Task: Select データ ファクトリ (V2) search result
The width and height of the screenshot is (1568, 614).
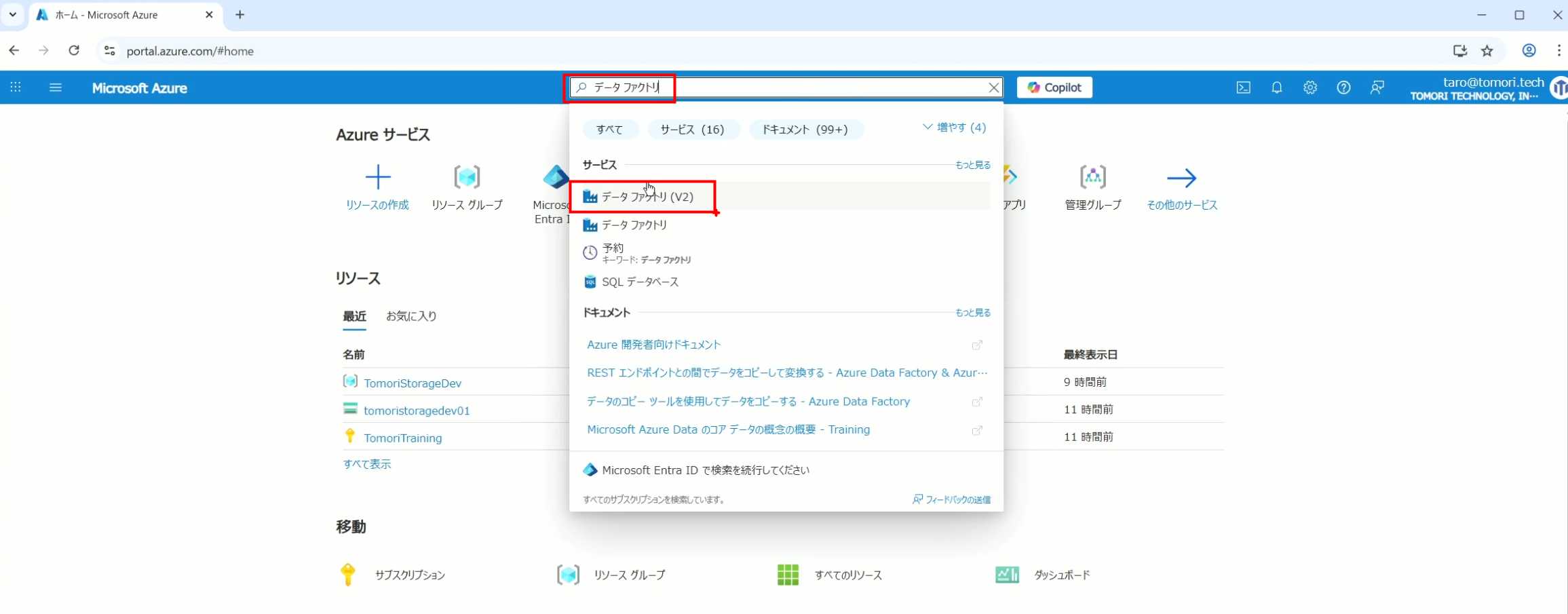Action: tap(647, 197)
